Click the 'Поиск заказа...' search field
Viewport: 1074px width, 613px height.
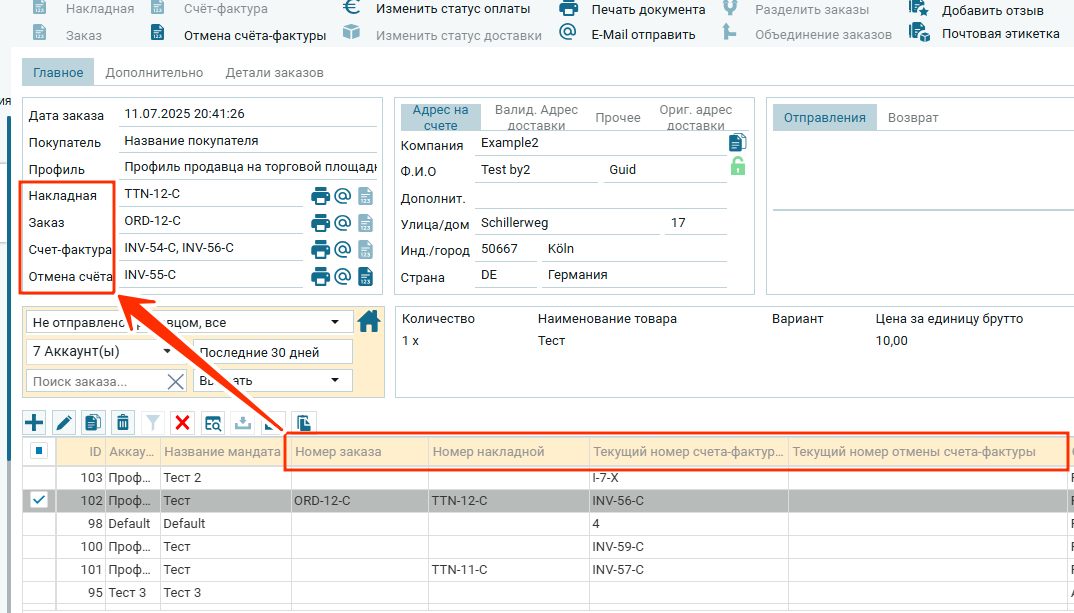pos(94,381)
